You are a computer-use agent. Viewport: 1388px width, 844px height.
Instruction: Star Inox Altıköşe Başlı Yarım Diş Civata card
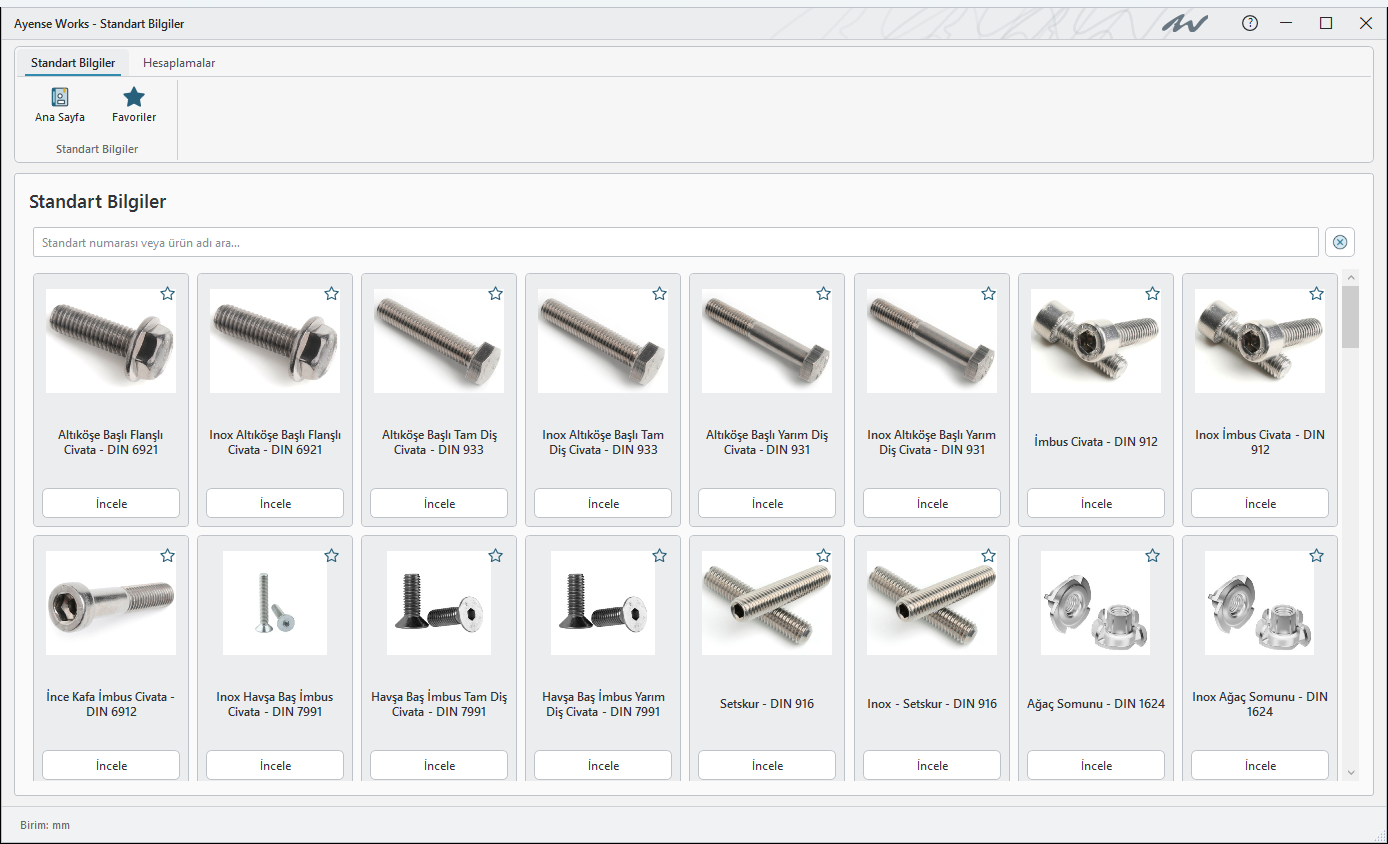click(988, 293)
